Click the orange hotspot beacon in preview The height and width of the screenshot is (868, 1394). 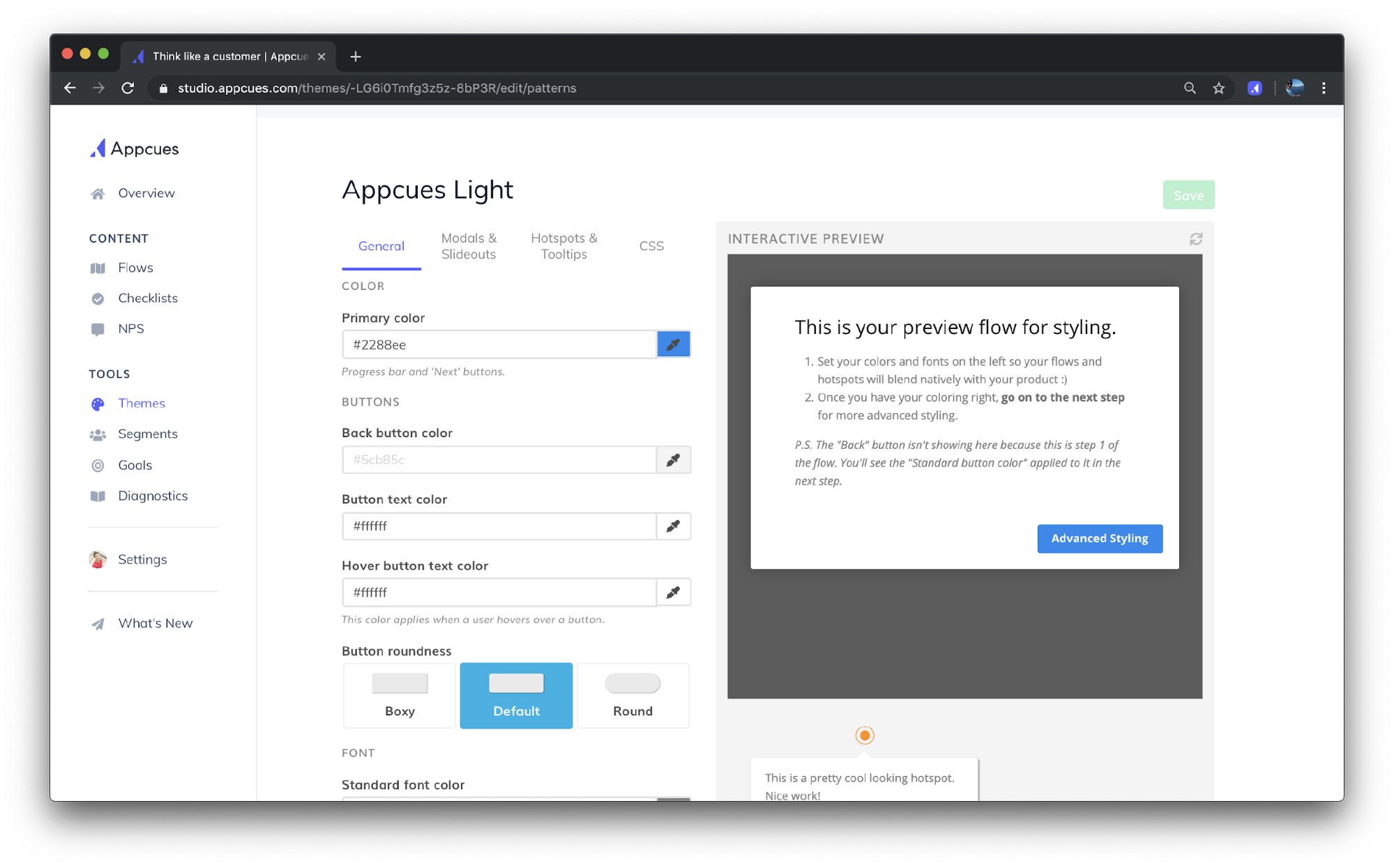coord(865,735)
